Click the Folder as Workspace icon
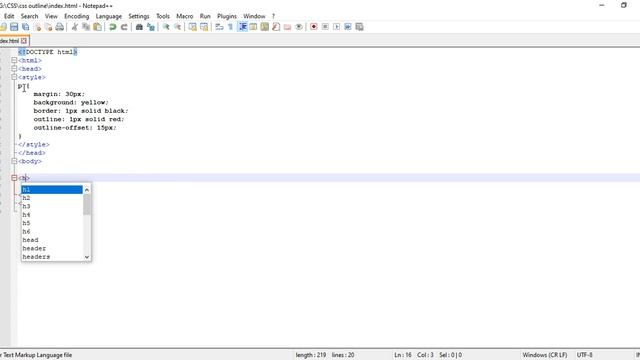 point(287,27)
